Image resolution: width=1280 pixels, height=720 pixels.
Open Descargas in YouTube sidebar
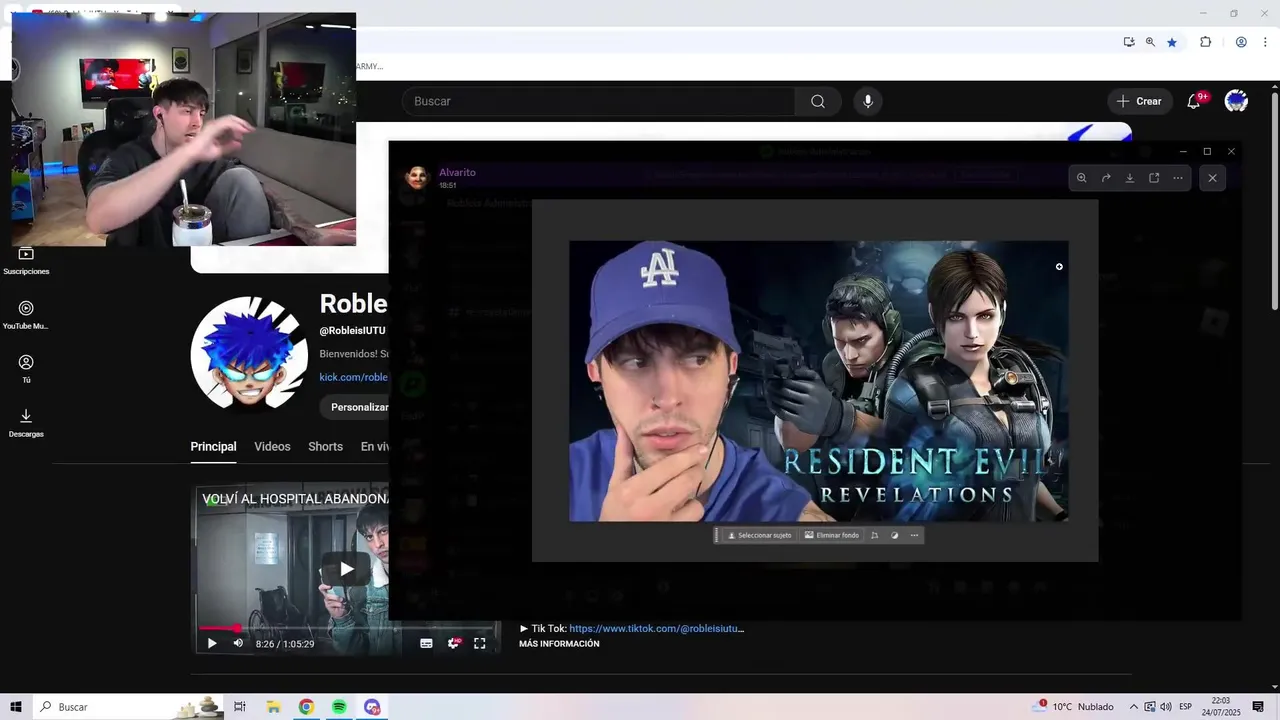(26, 423)
